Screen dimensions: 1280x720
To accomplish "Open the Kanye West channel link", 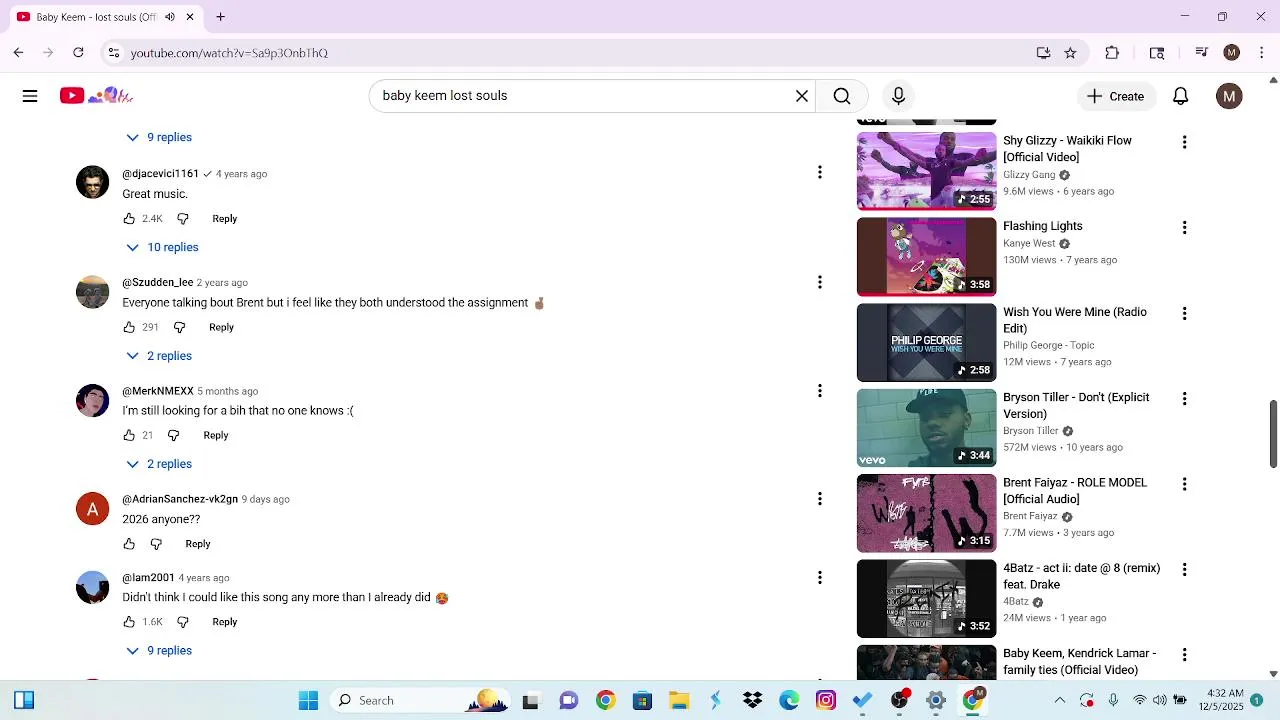I will [x=1029, y=244].
